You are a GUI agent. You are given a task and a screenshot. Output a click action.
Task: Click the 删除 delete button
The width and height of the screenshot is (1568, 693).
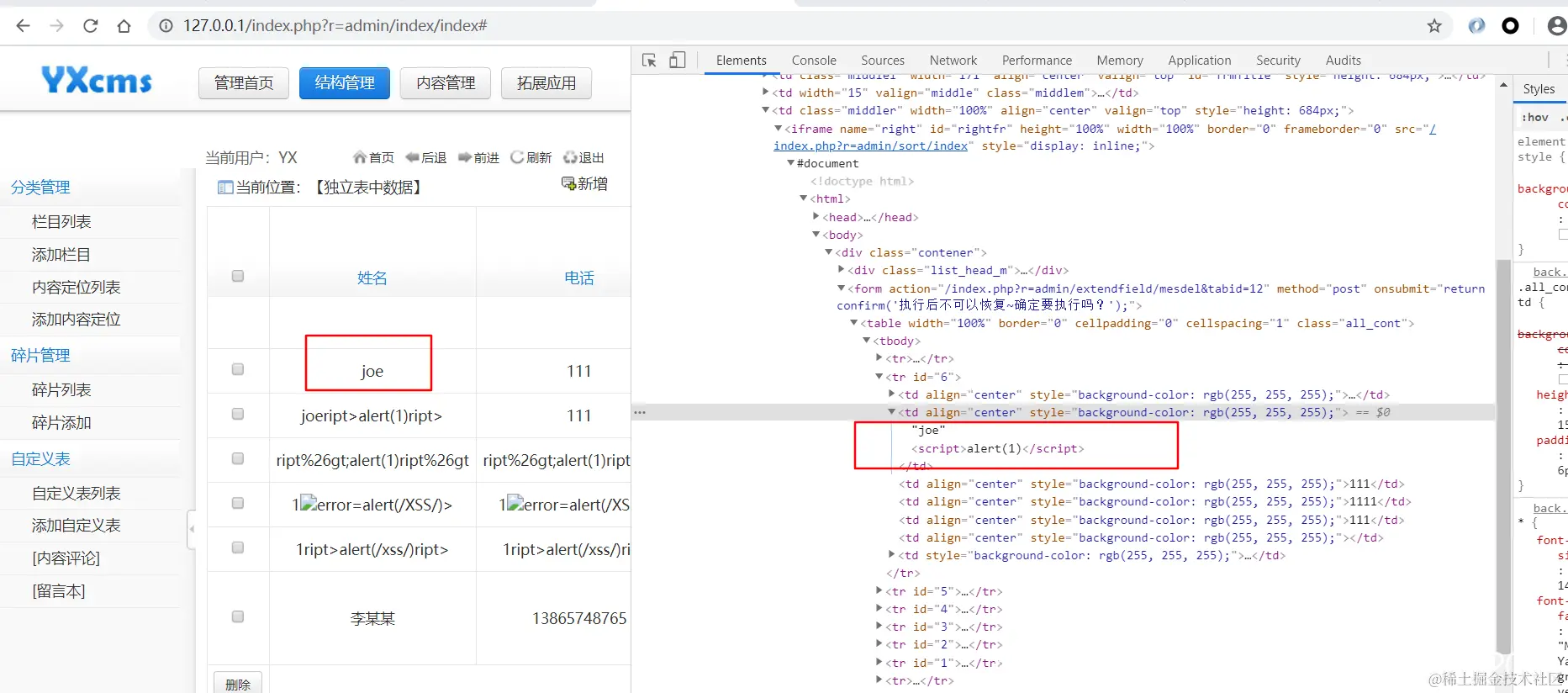(238, 684)
